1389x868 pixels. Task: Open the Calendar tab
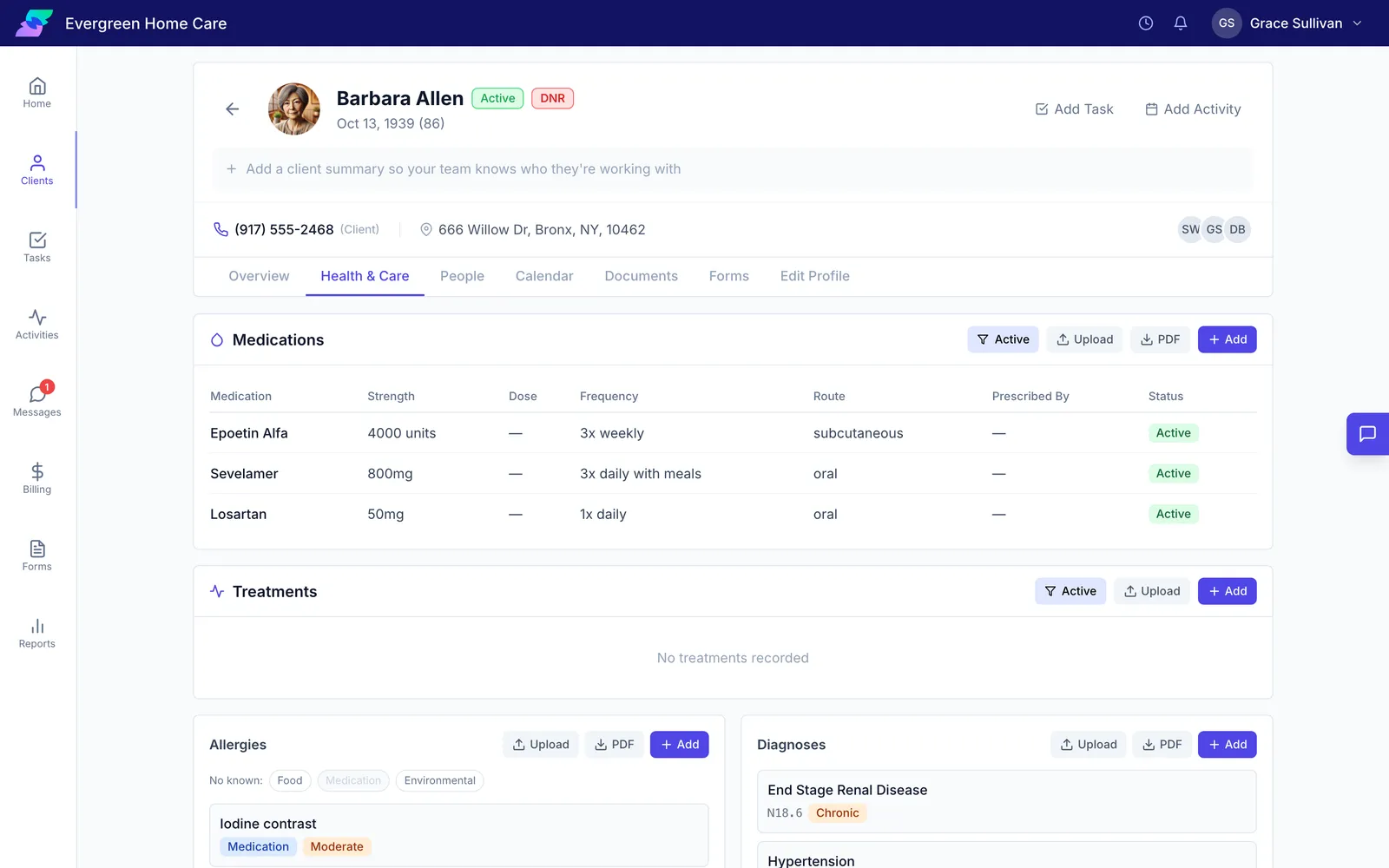[544, 276]
